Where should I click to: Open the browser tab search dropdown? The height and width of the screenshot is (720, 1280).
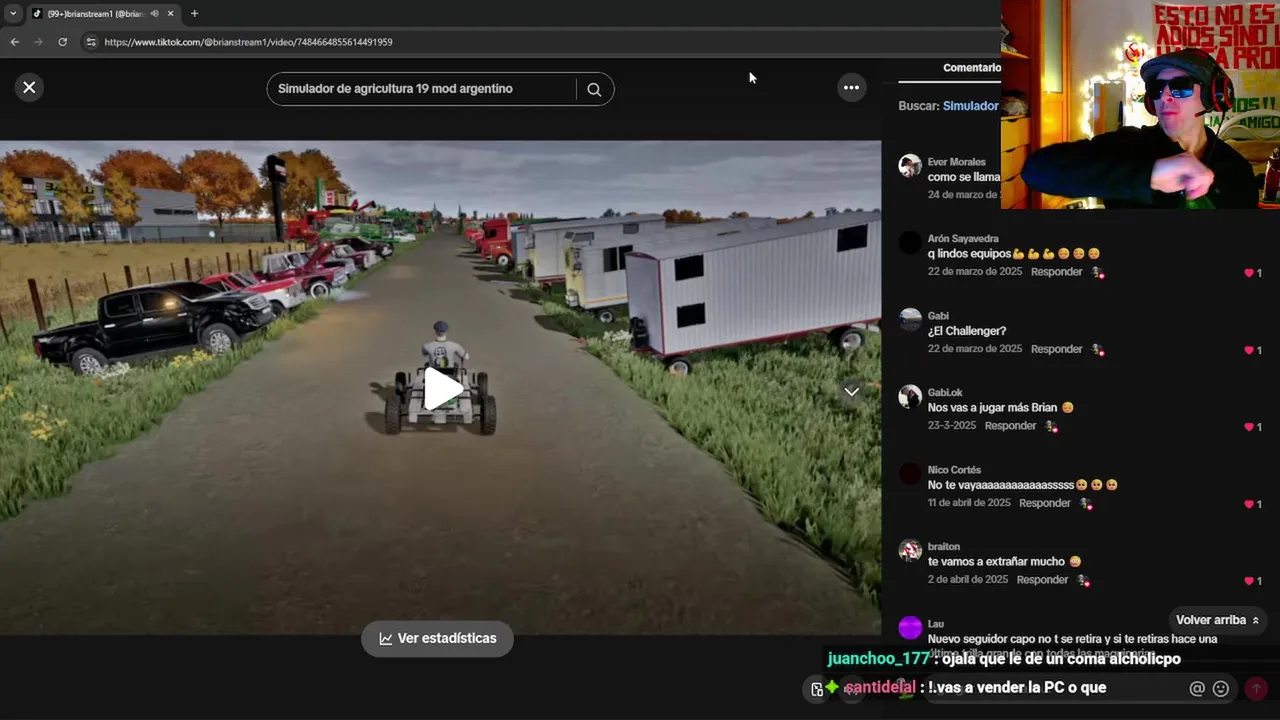12,14
